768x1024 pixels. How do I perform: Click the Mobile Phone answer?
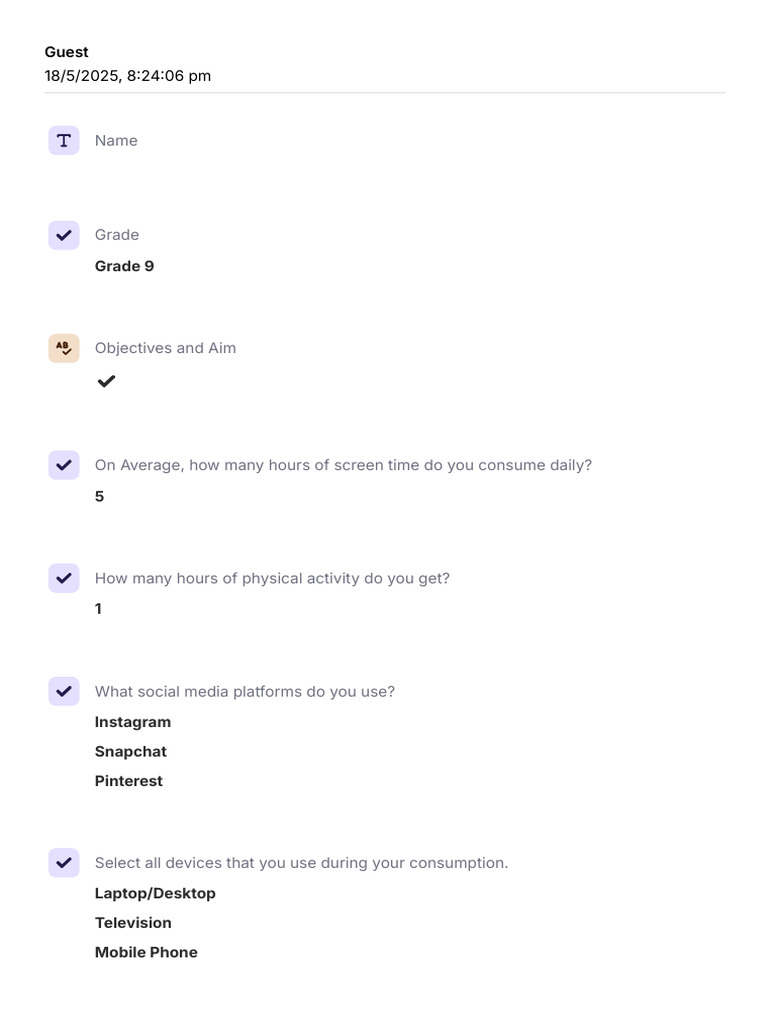(x=146, y=952)
